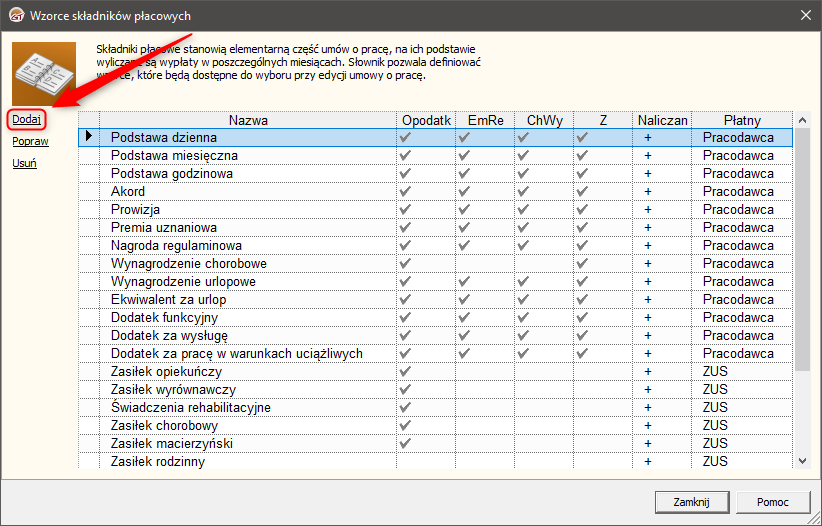Click the plus sign in Akord row
822x526 pixels.
point(647,192)
